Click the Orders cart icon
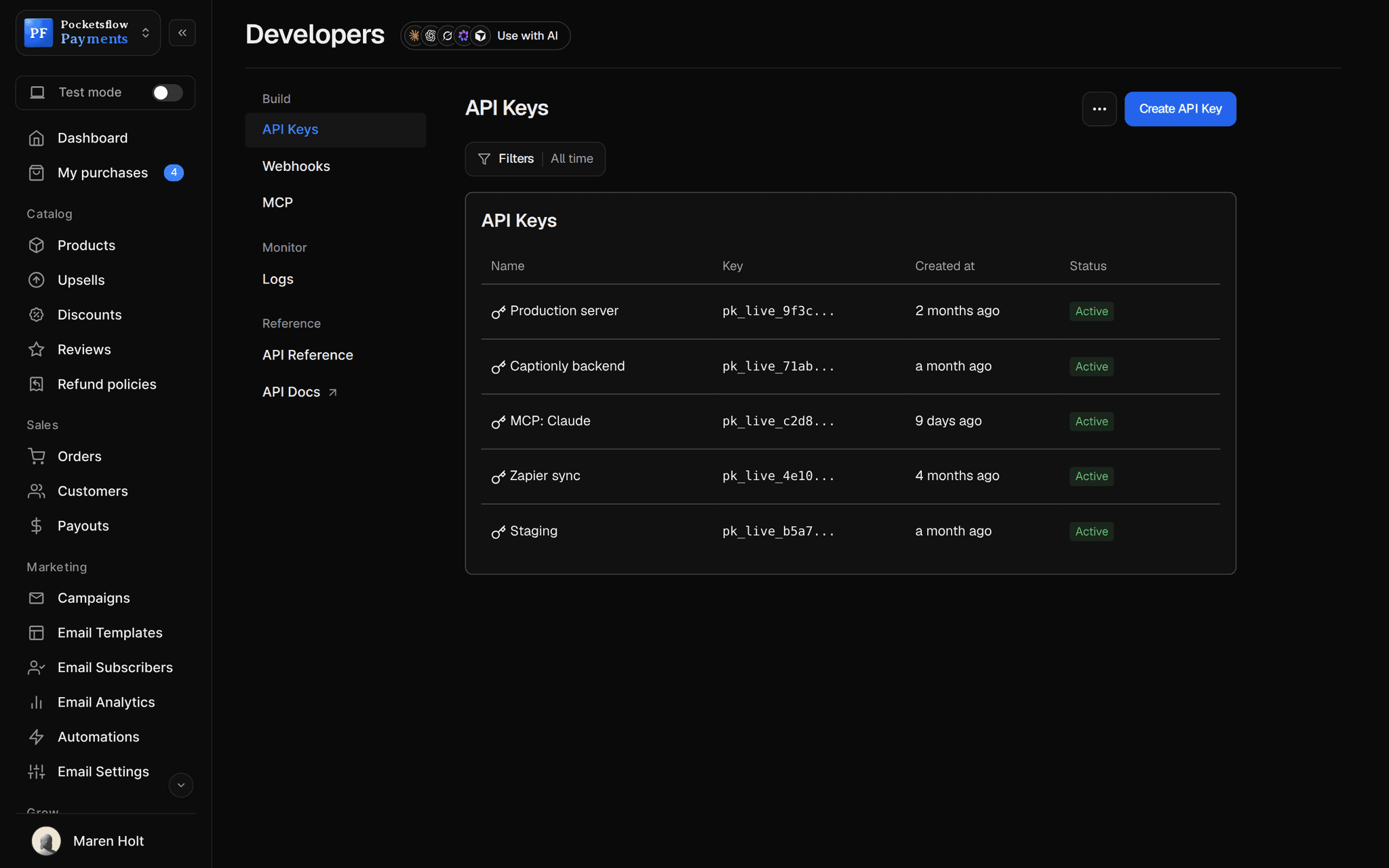Image resolution: width=1389 pixels, height=868 pixels. coord(37,456)
